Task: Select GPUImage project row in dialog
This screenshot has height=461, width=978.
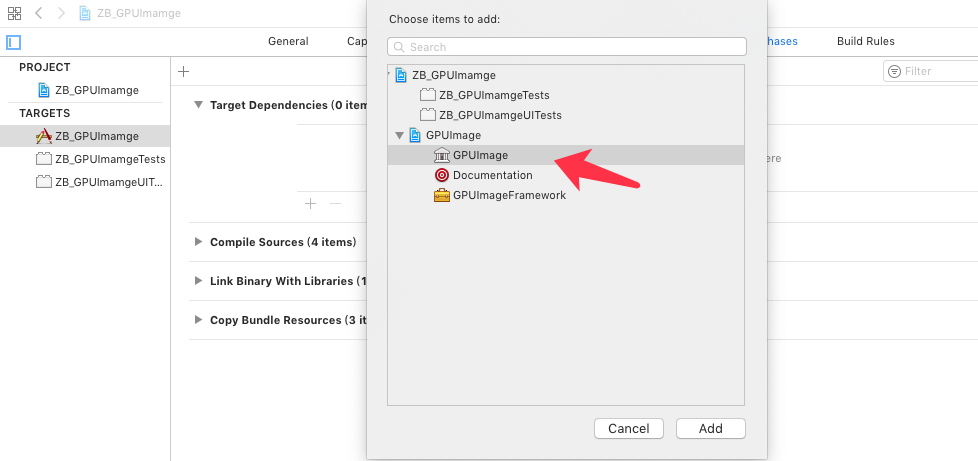Action: pyautogui.click(x=566, y=135)
